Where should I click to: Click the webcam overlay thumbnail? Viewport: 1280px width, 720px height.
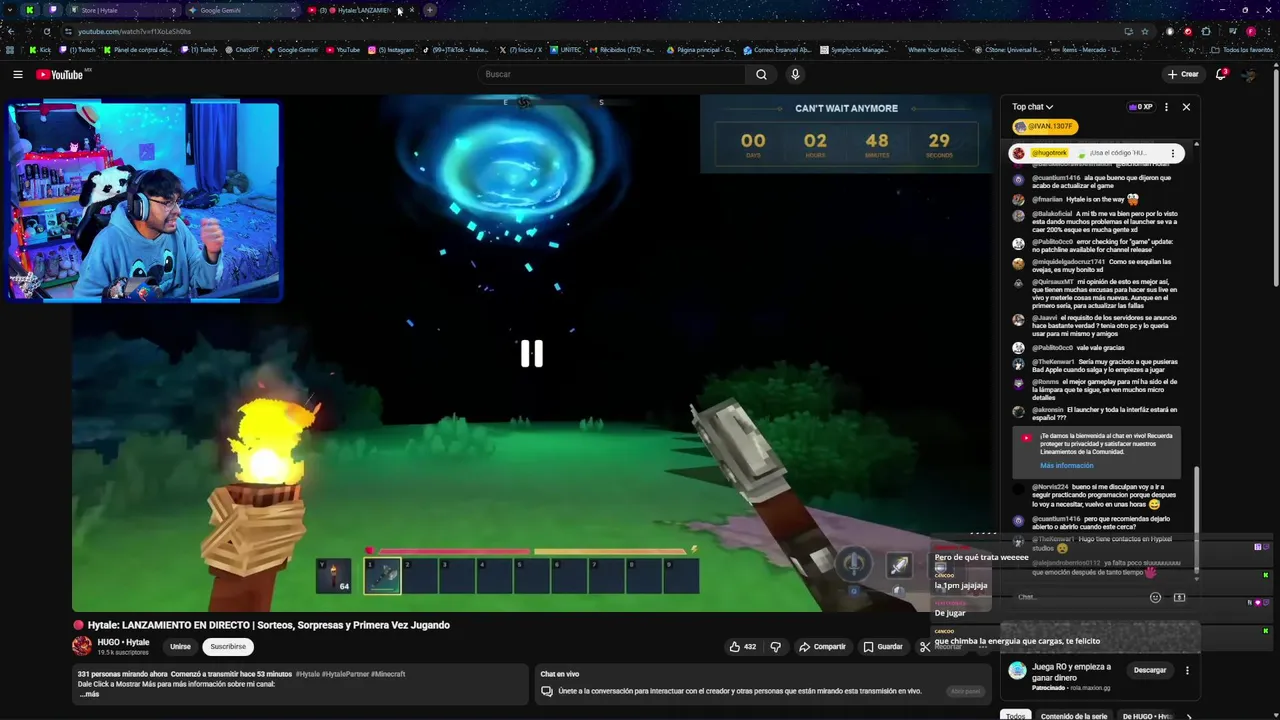tap(144, 200)
